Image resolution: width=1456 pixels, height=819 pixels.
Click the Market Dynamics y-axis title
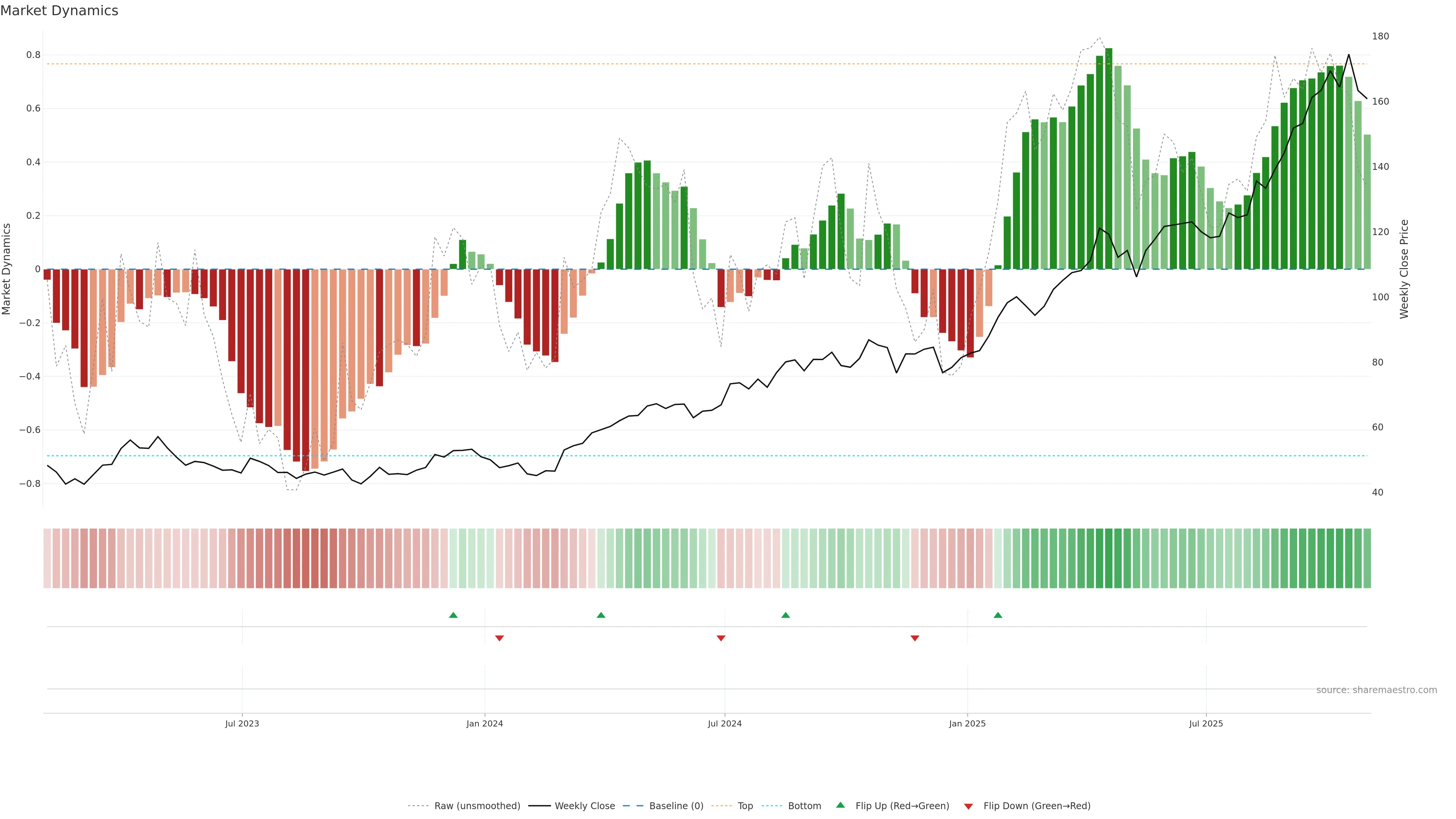click(x=7, y=269)
